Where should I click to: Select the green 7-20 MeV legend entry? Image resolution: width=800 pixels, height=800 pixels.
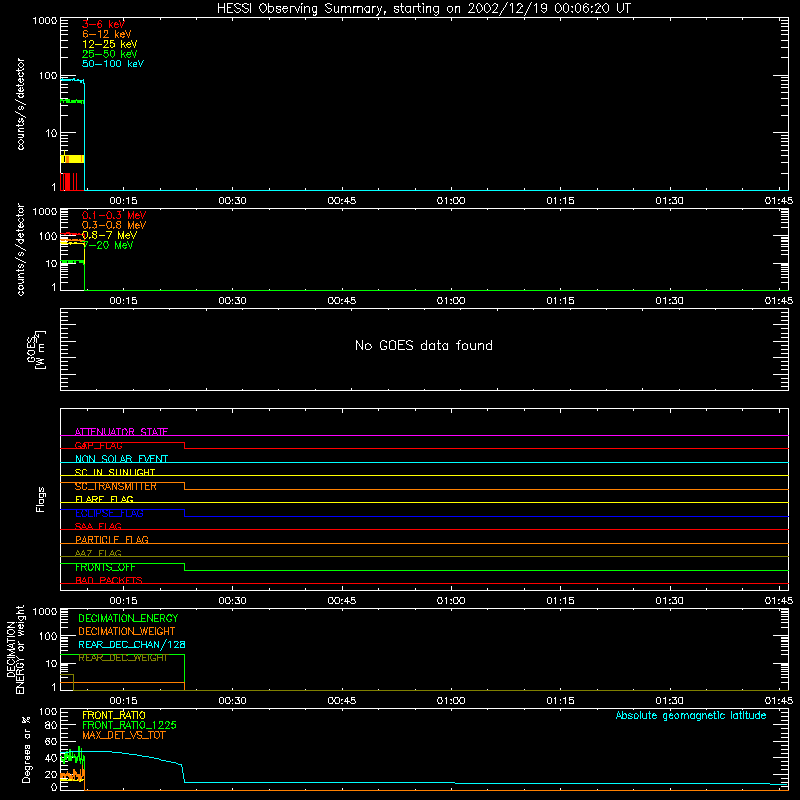coord(108,245)
